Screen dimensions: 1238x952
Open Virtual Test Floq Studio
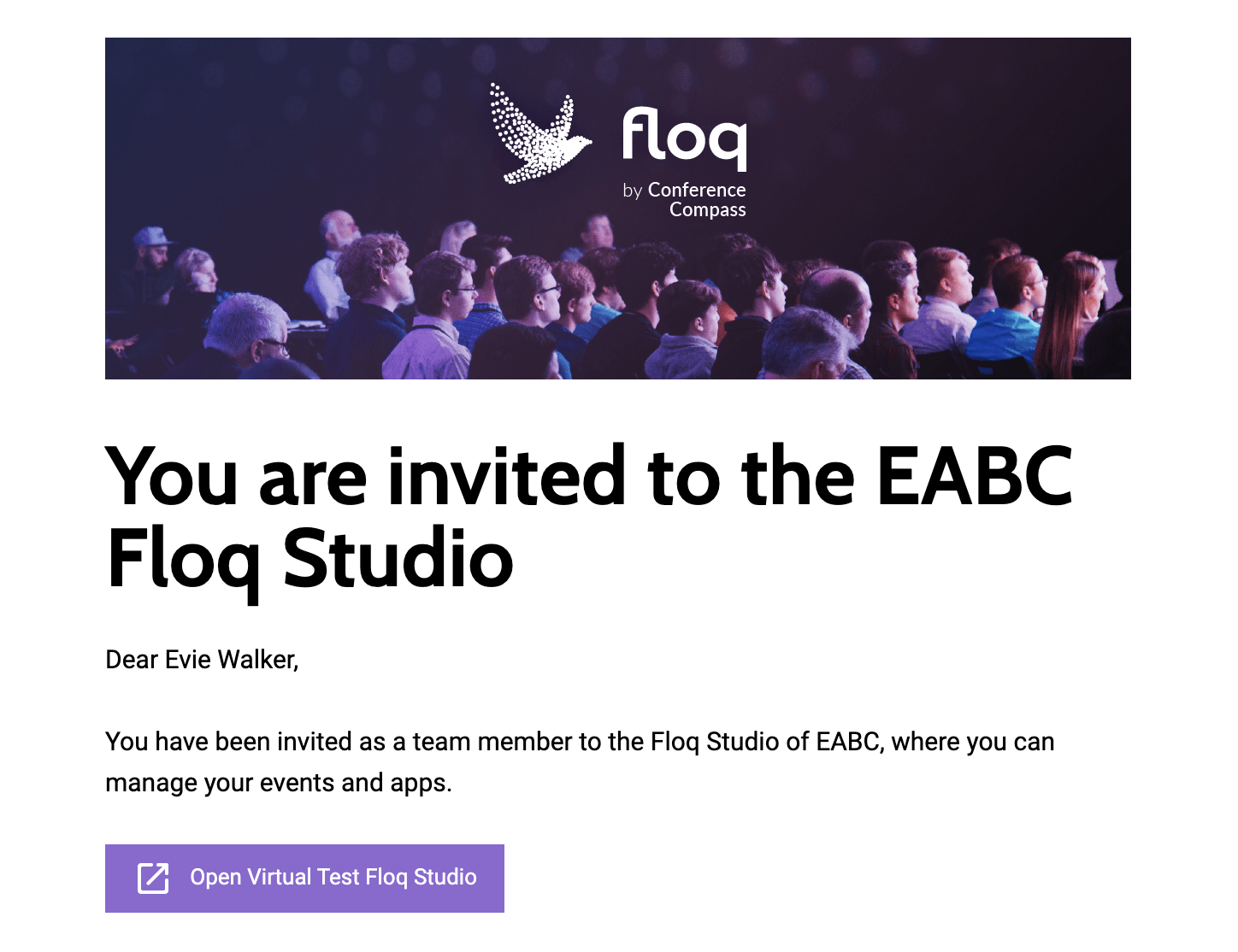[304, 879]
